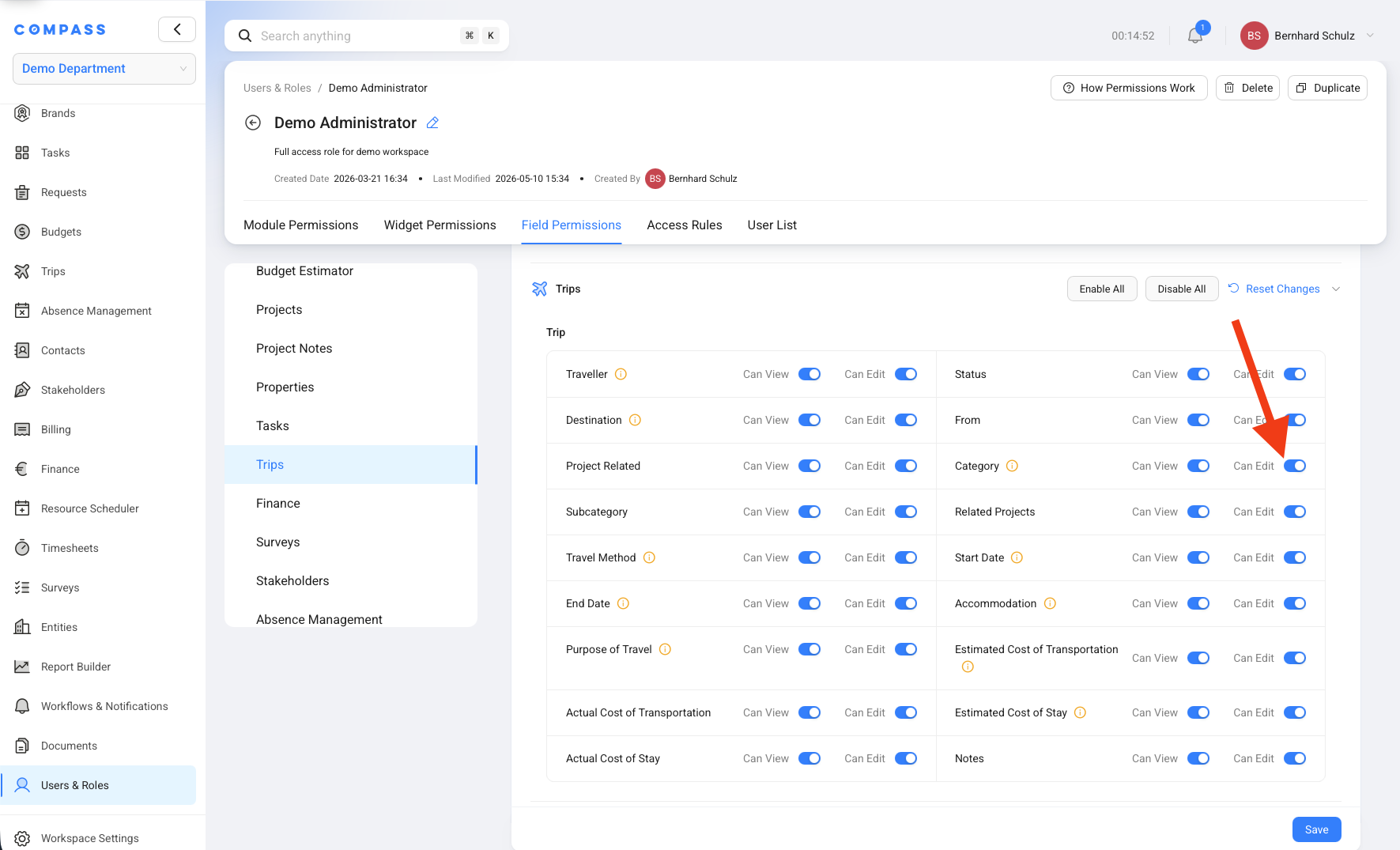The image size is (1400, 850).
Task: Switch to Widget Permissions tab
Action: pos(440,225)
